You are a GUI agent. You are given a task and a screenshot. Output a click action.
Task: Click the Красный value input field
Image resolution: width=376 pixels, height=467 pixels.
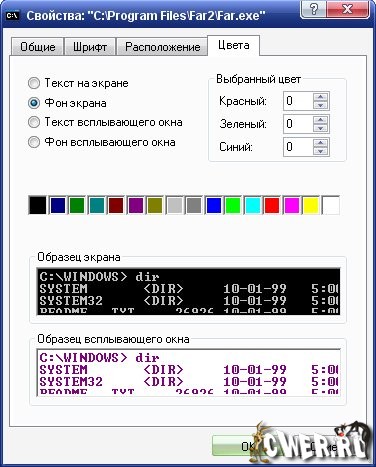[298, 101]
